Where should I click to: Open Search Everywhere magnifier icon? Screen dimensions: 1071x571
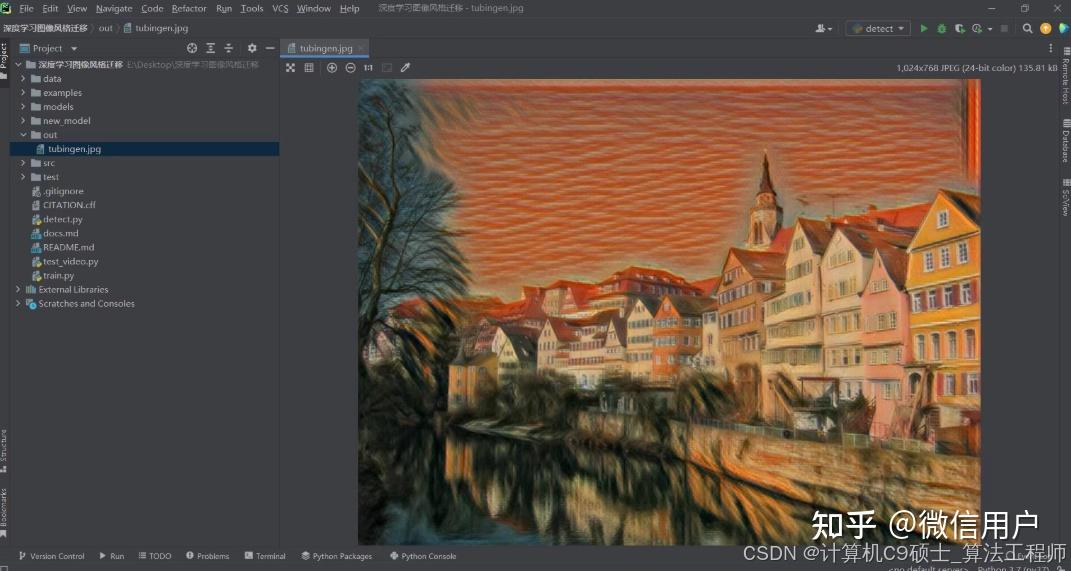point(1027,29)
